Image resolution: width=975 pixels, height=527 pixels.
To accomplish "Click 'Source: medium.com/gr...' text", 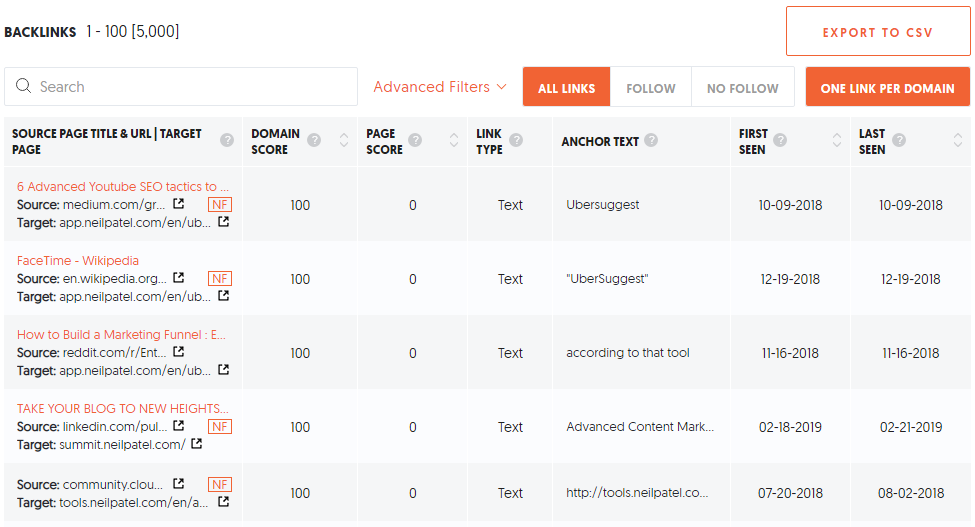I will pos(91,204).
